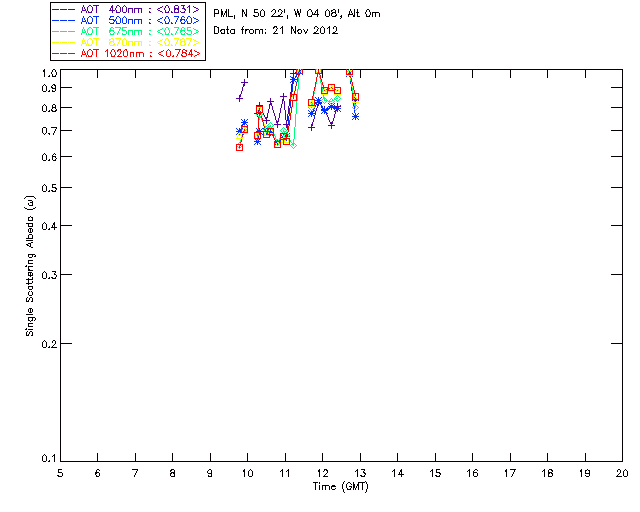The image size is (640, 512).
Task: Click the 1.0 y-axis tick label
Action: (x=49, y=73)
